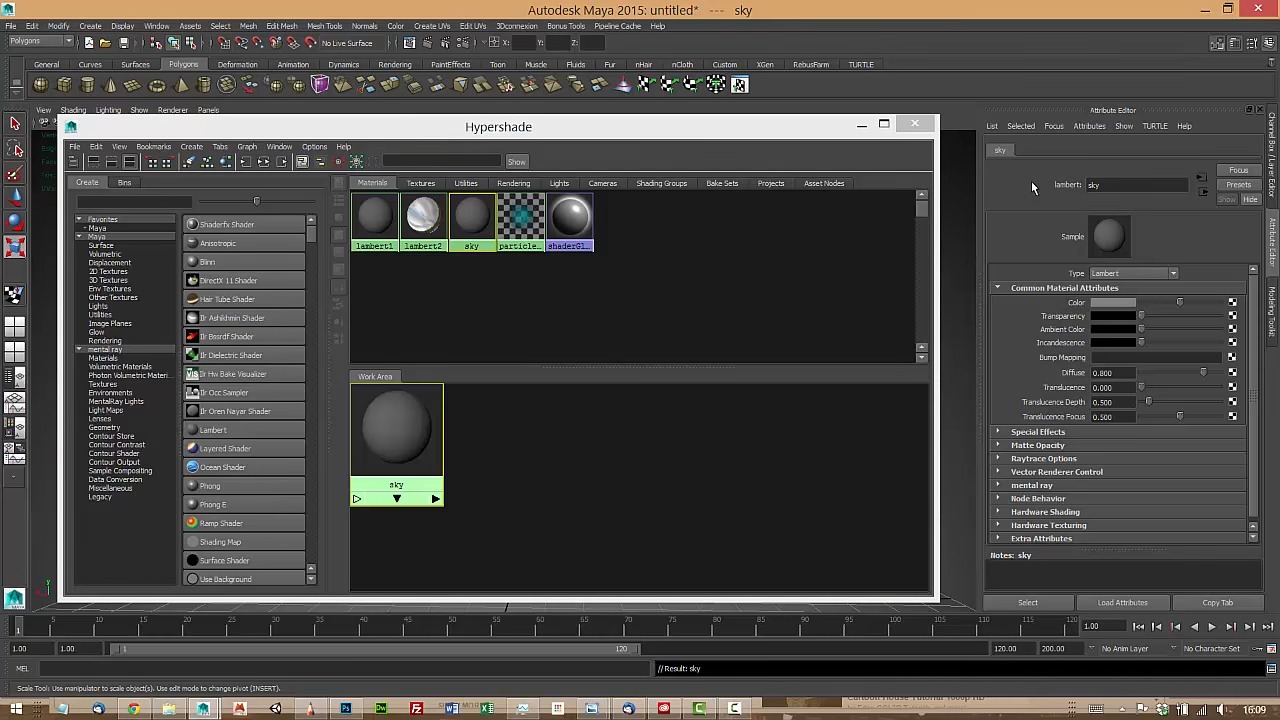Open the Hypershade Bookmarks menu
1280x720 pixels.
pos(153,147)
